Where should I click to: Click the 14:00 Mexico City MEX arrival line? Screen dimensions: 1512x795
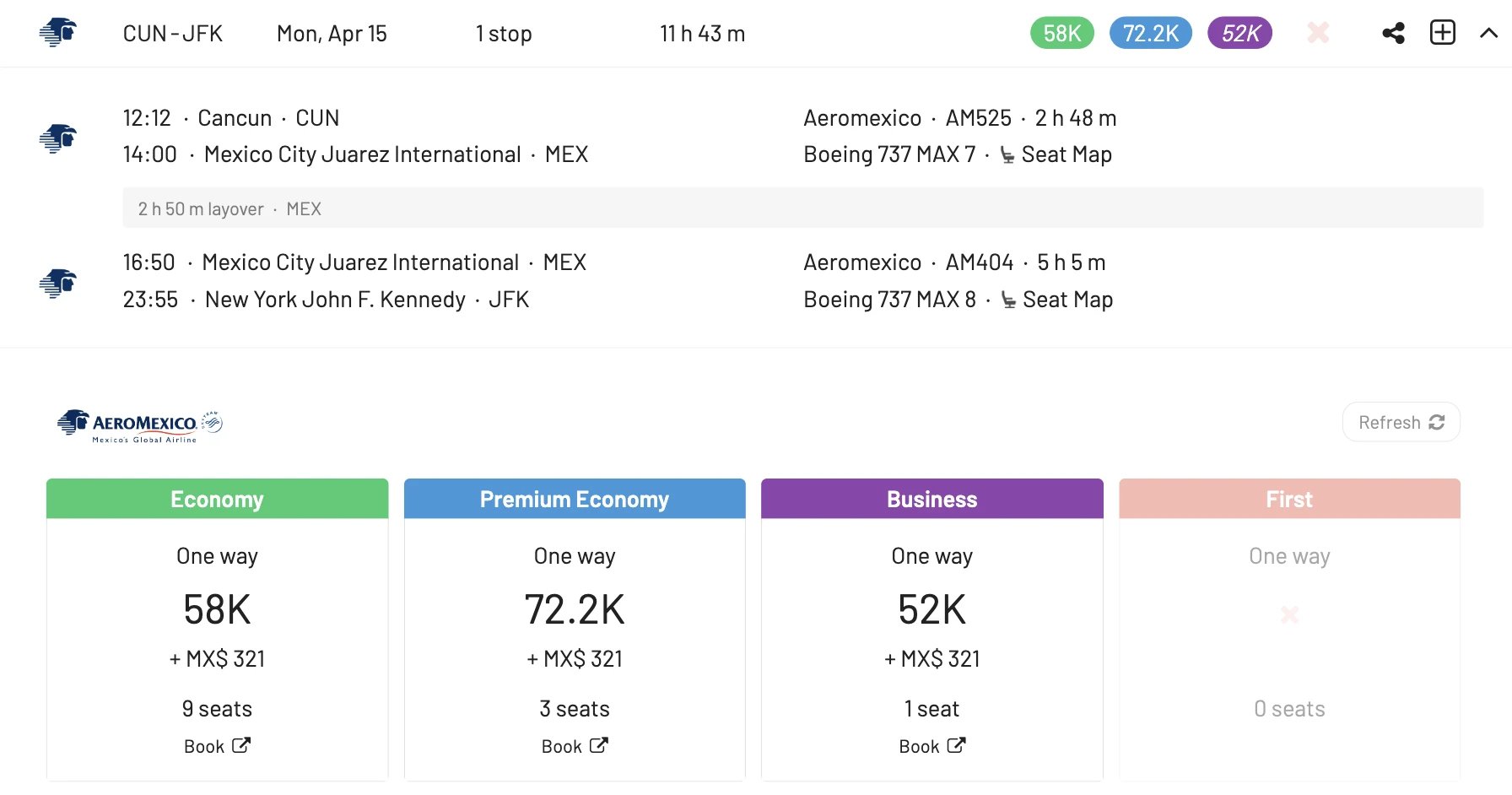(x=355, y=154)
